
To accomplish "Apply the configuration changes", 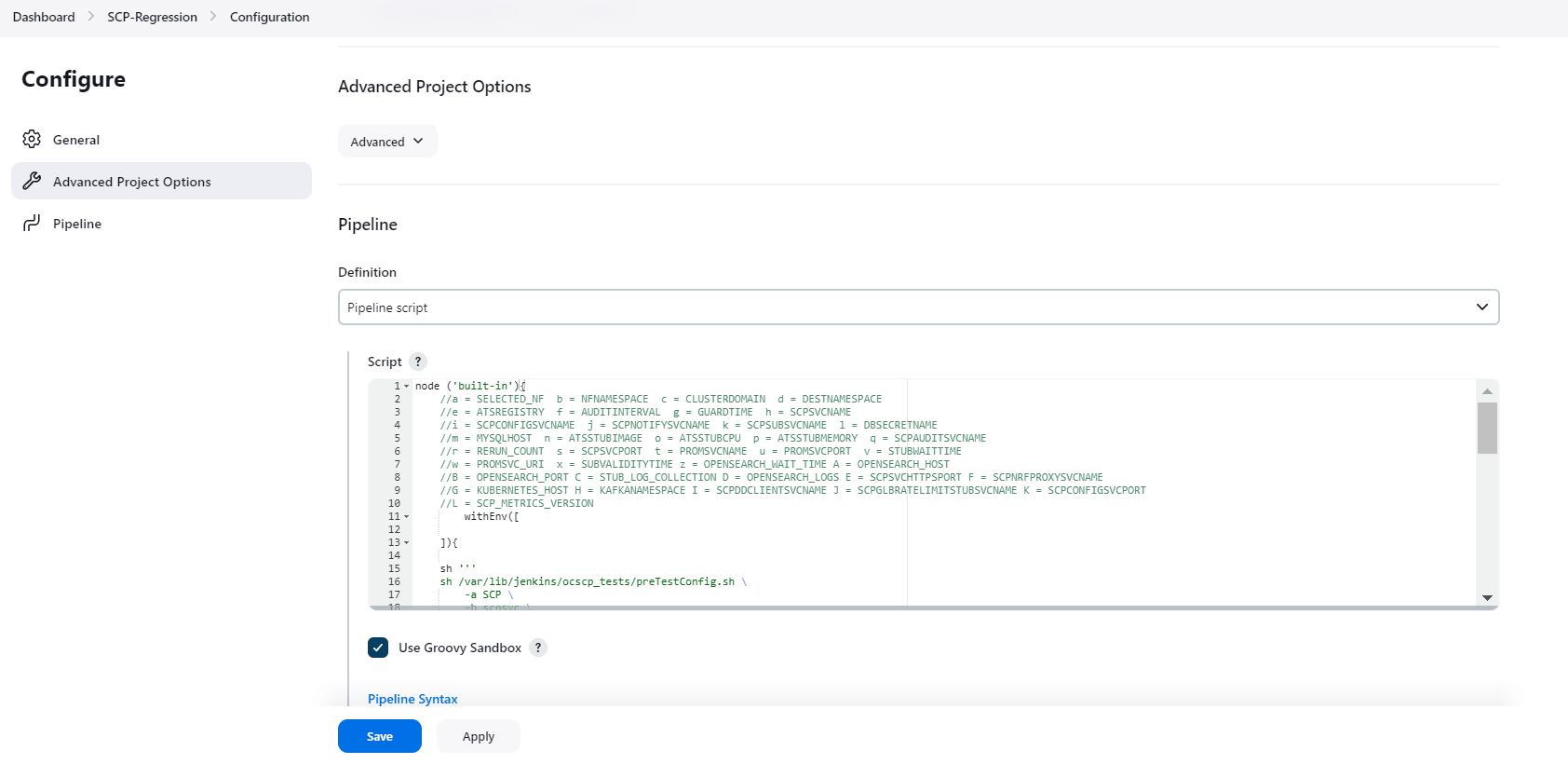I will tap(479, 736).
